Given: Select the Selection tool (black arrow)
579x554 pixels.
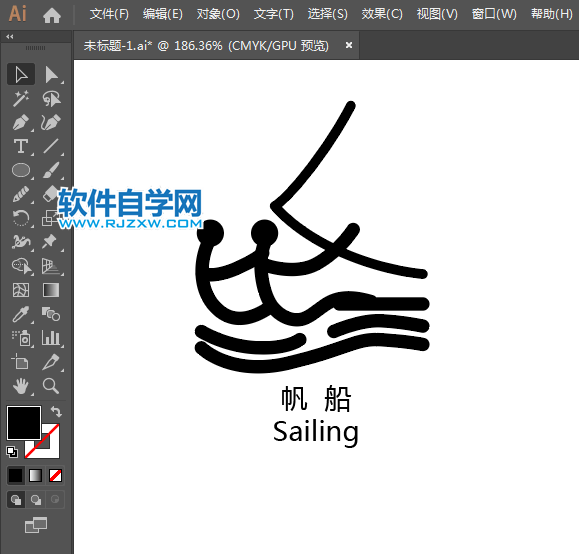Looking at the screenshot, I should [x=21, y=75].
